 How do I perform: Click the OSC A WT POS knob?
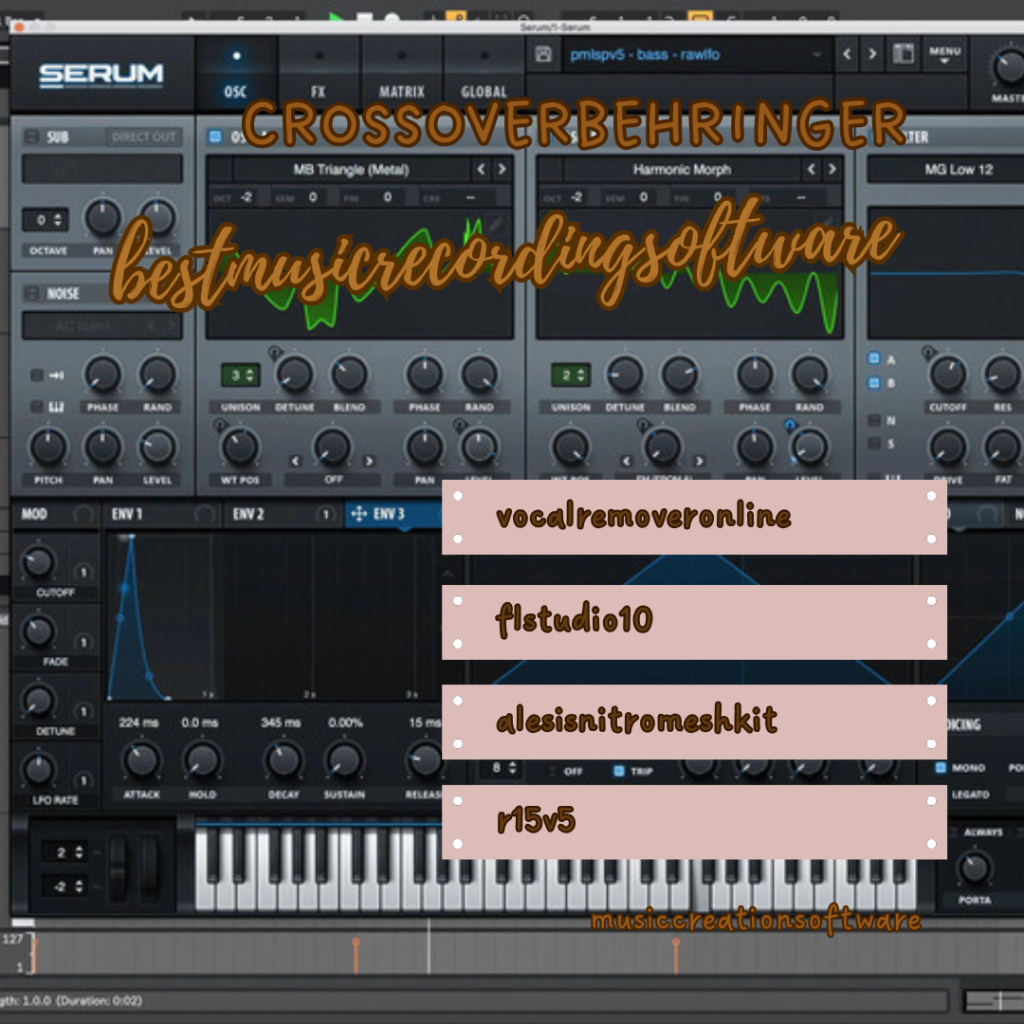tap(240, 447)
